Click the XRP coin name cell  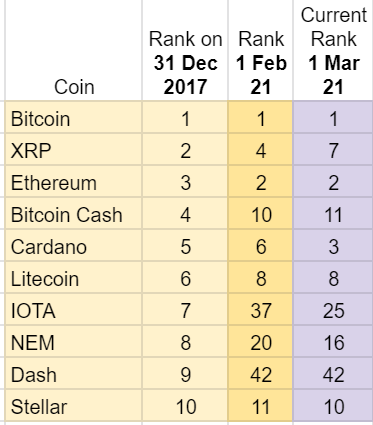(74, 149)
